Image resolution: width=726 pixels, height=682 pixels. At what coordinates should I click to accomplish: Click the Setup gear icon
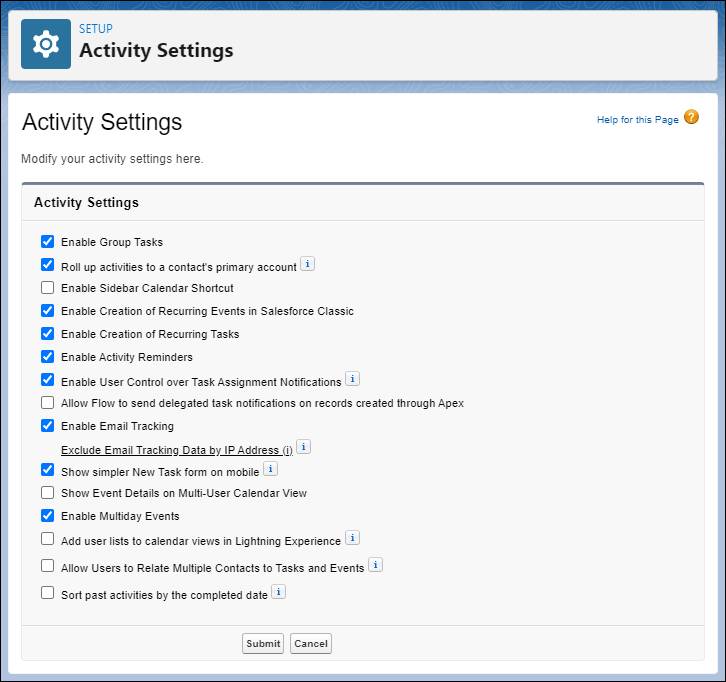point(46,44)
